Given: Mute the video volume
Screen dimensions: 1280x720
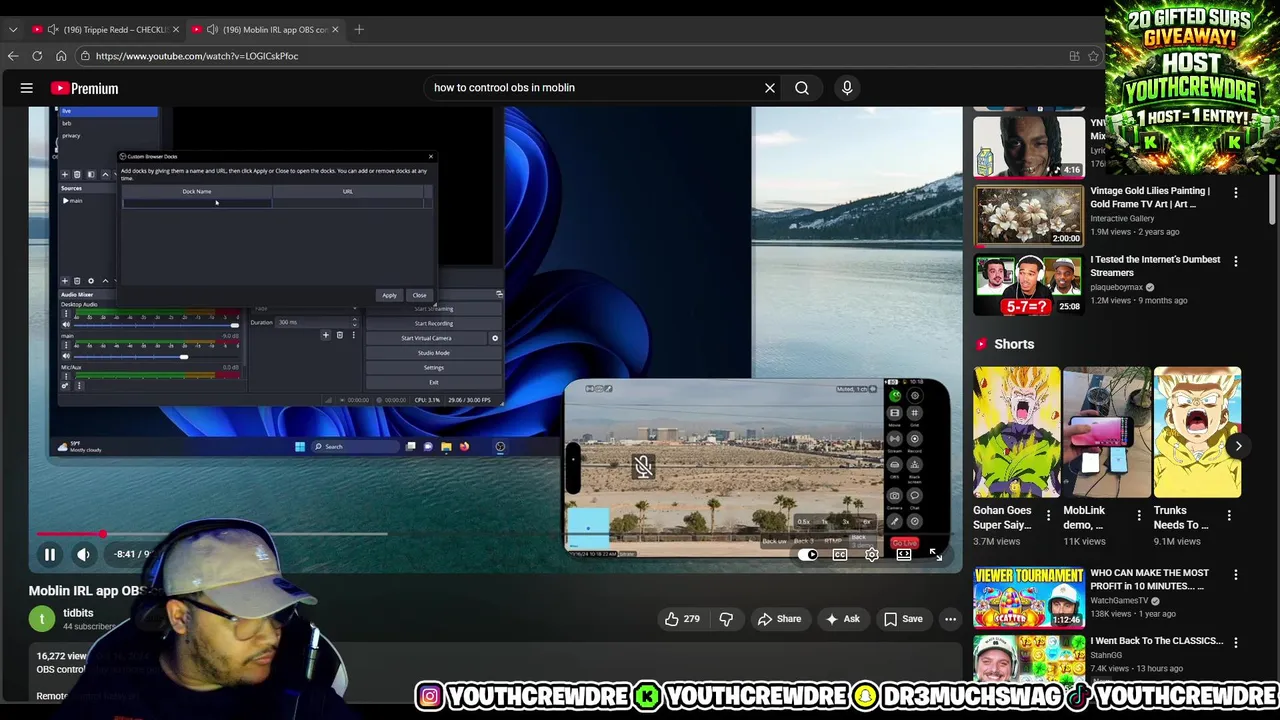Looking at the screenshot, I should click(x=84, y=554).
